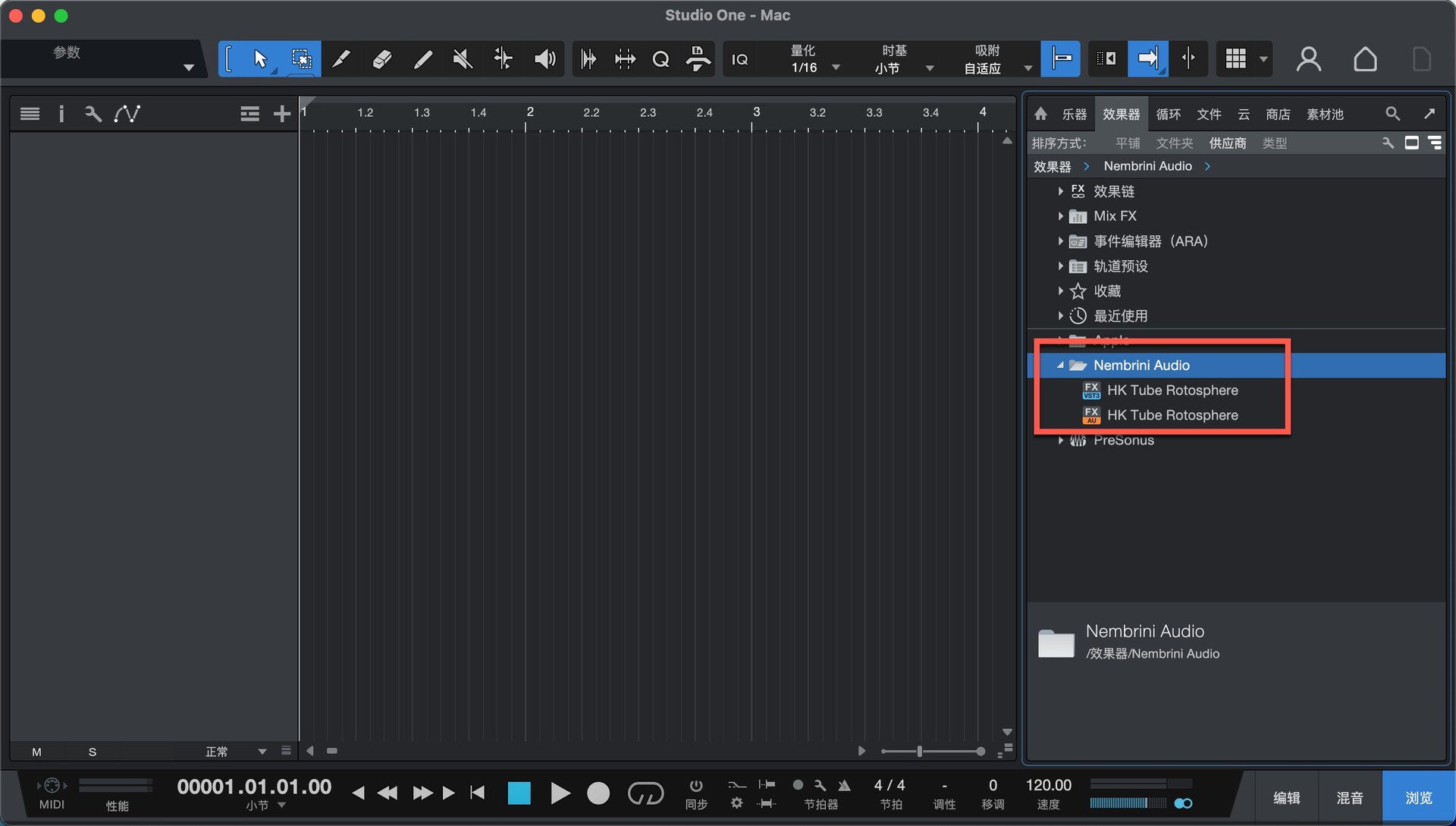1456x826 pixels.
Task: Toggle the Snap to grid button
Action: (x=1060, y=59)
